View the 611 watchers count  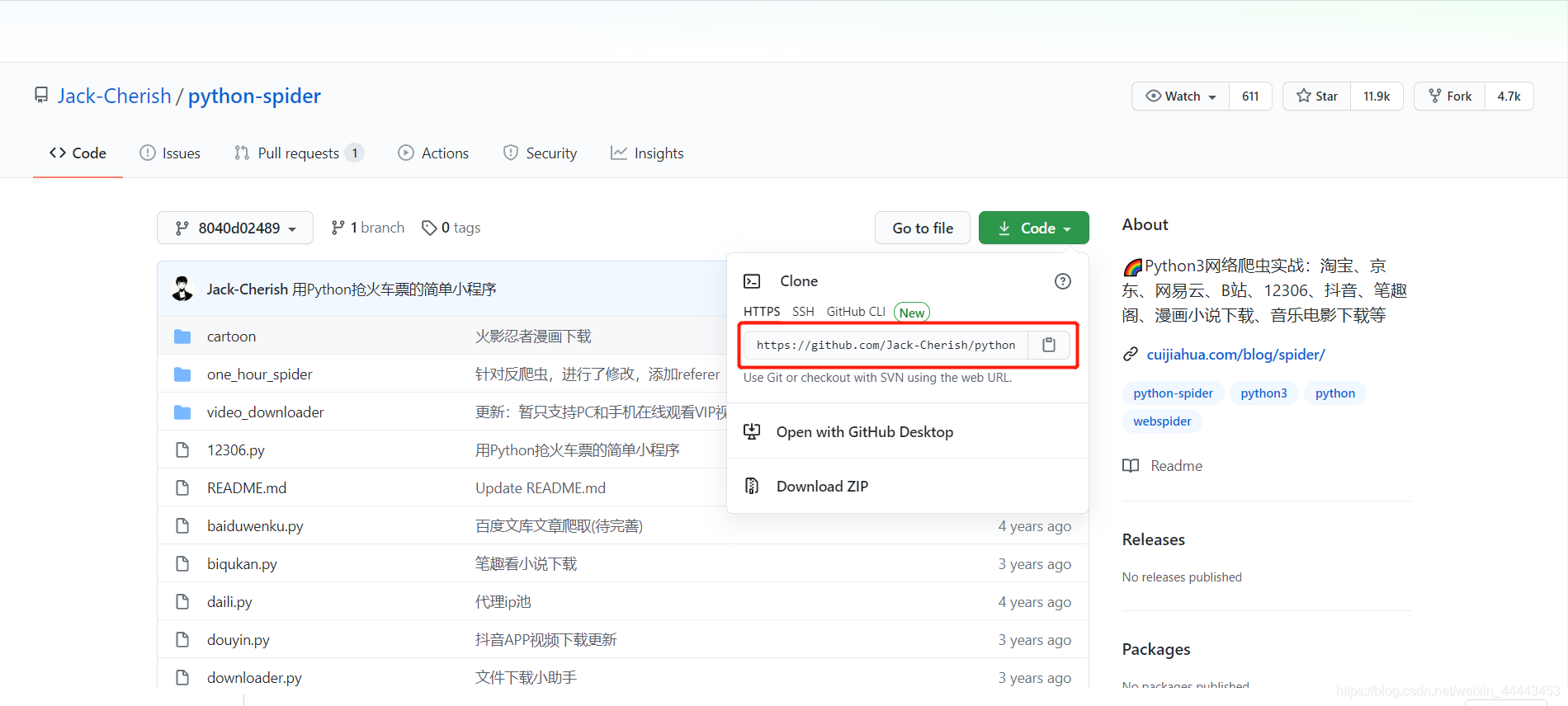(1250, 96)
